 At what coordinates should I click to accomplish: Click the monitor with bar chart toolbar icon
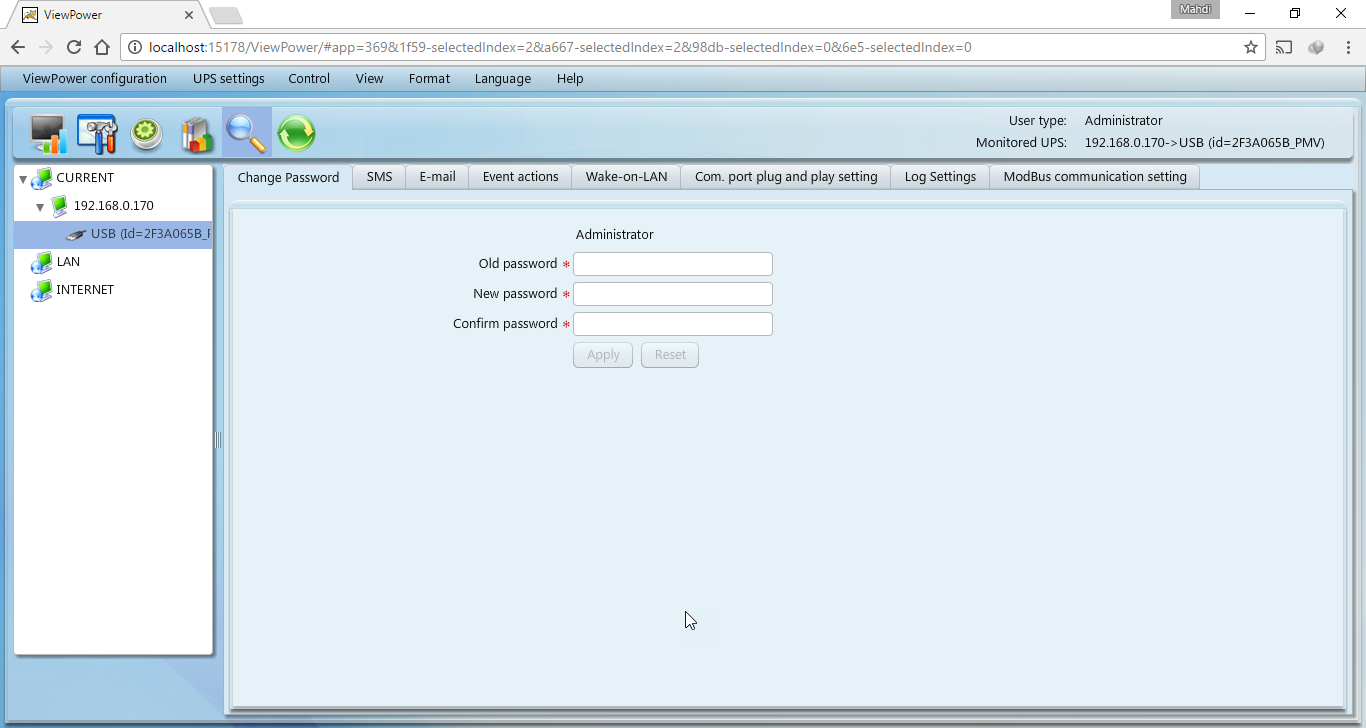pyautogui.click(x=47, y=133)
